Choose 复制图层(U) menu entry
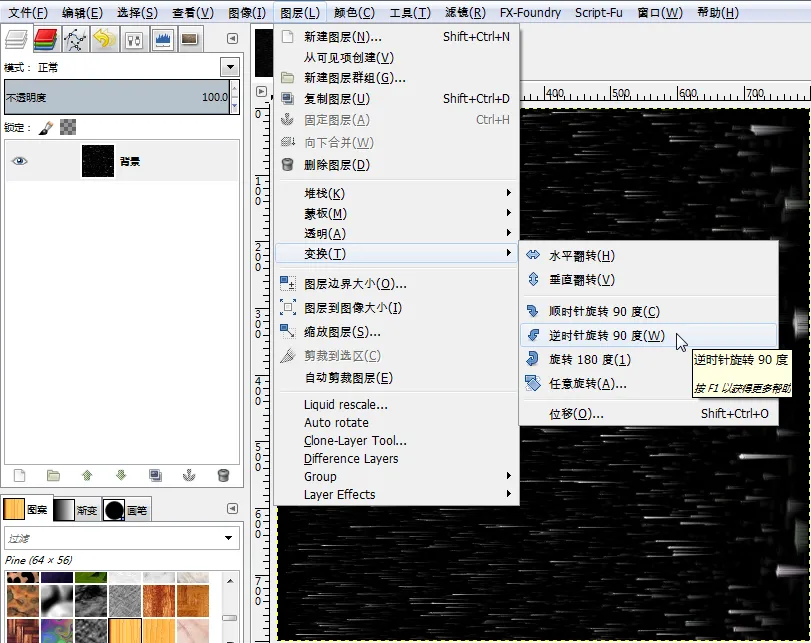 [x=396, y=99]
